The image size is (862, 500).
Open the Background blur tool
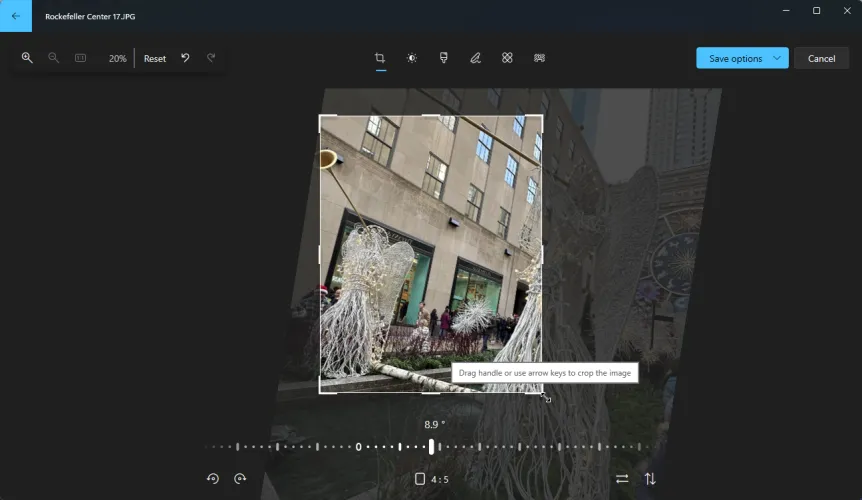tap(539, 58)
